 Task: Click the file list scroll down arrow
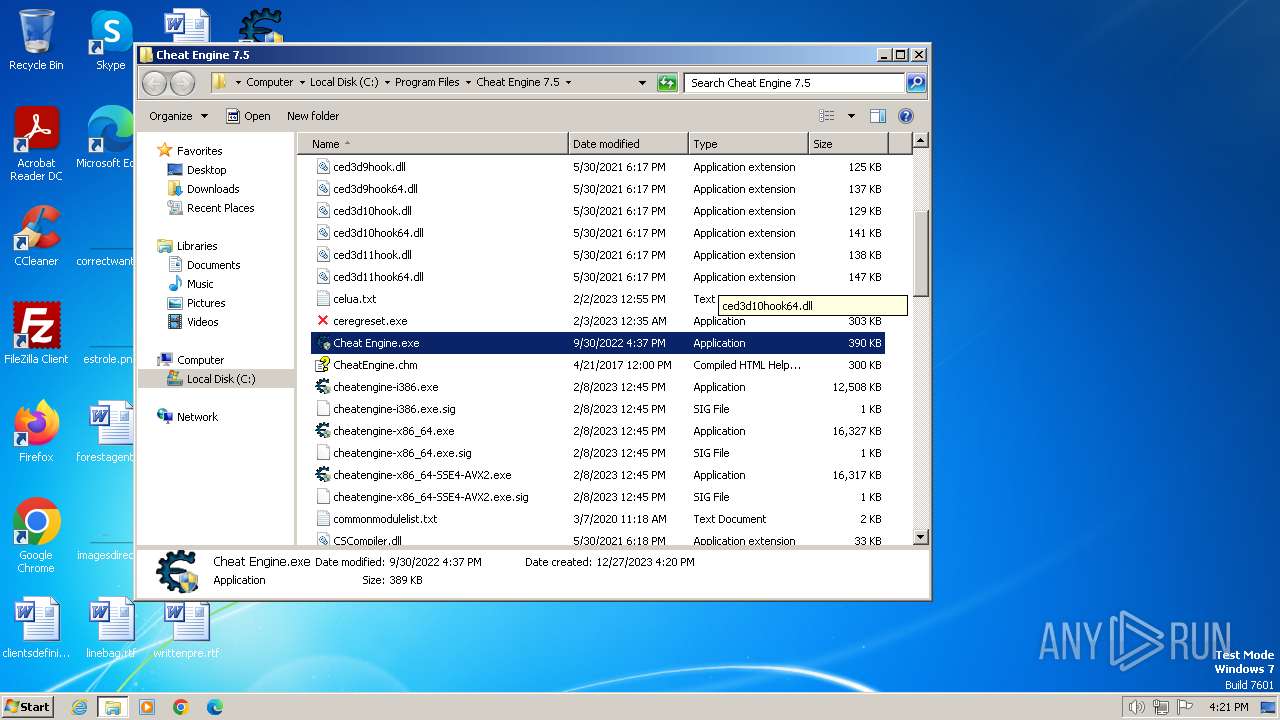(921, 538)
